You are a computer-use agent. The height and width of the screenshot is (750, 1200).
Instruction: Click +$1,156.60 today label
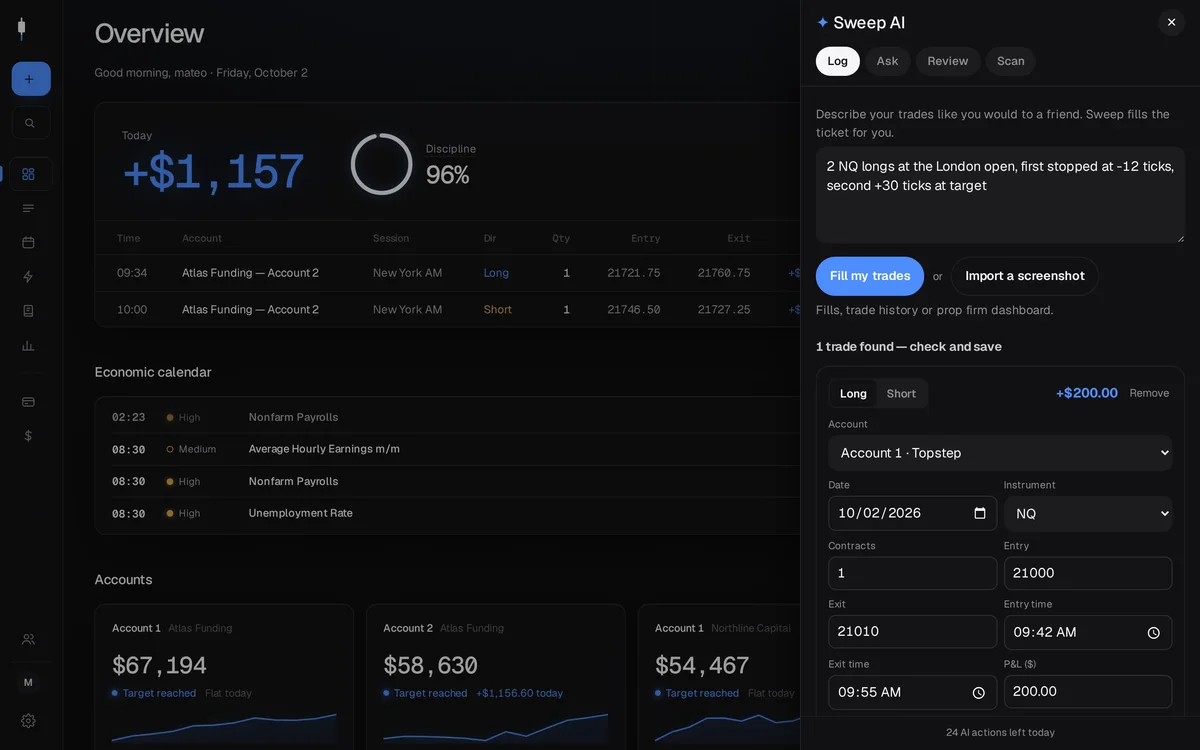click(519, 693)
